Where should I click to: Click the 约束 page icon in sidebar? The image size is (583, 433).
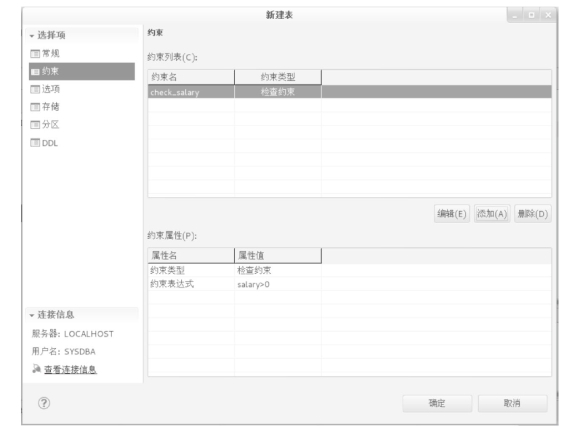pyautogui.click(x=35, y=71)
